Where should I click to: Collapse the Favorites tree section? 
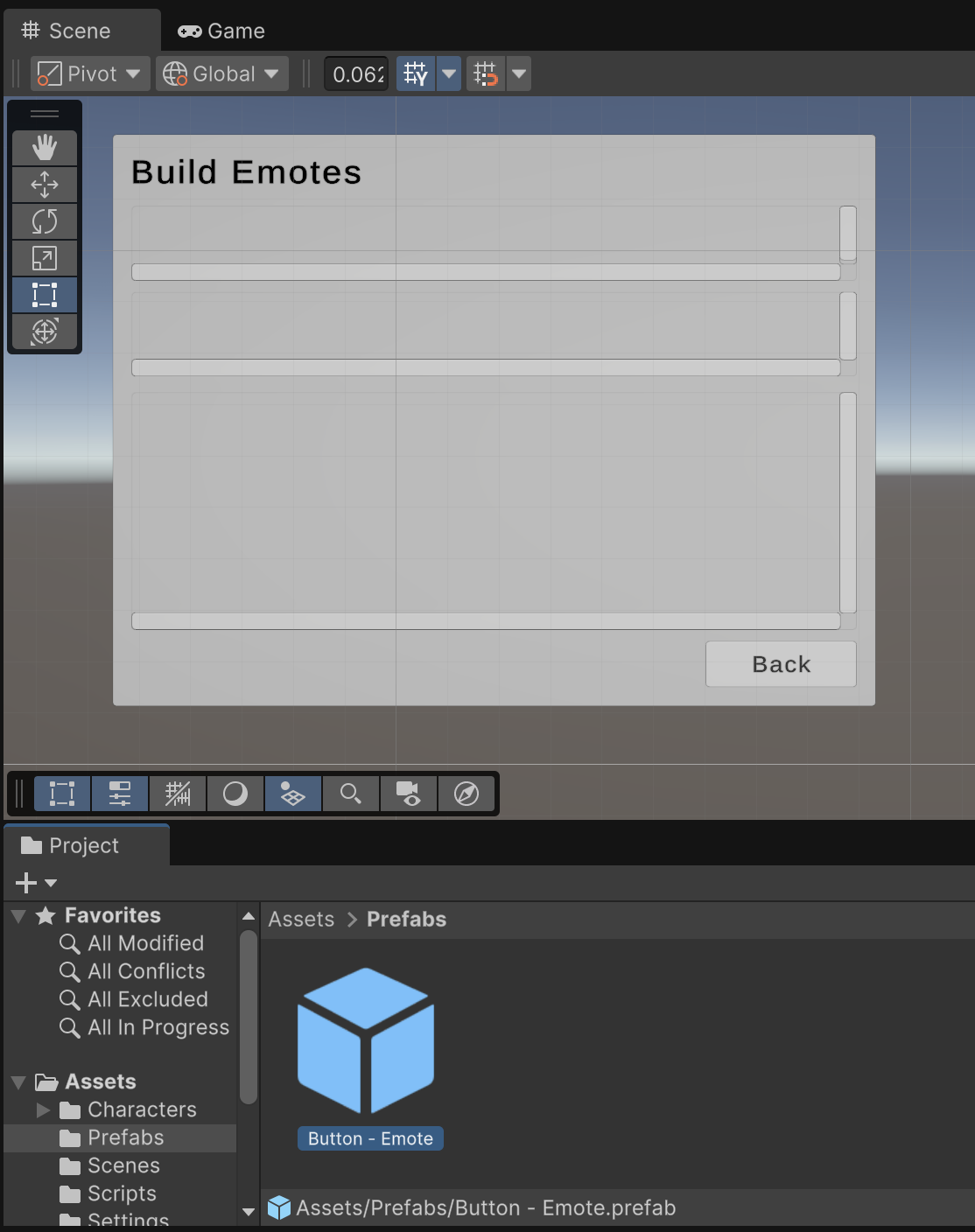tap(18, 916)
